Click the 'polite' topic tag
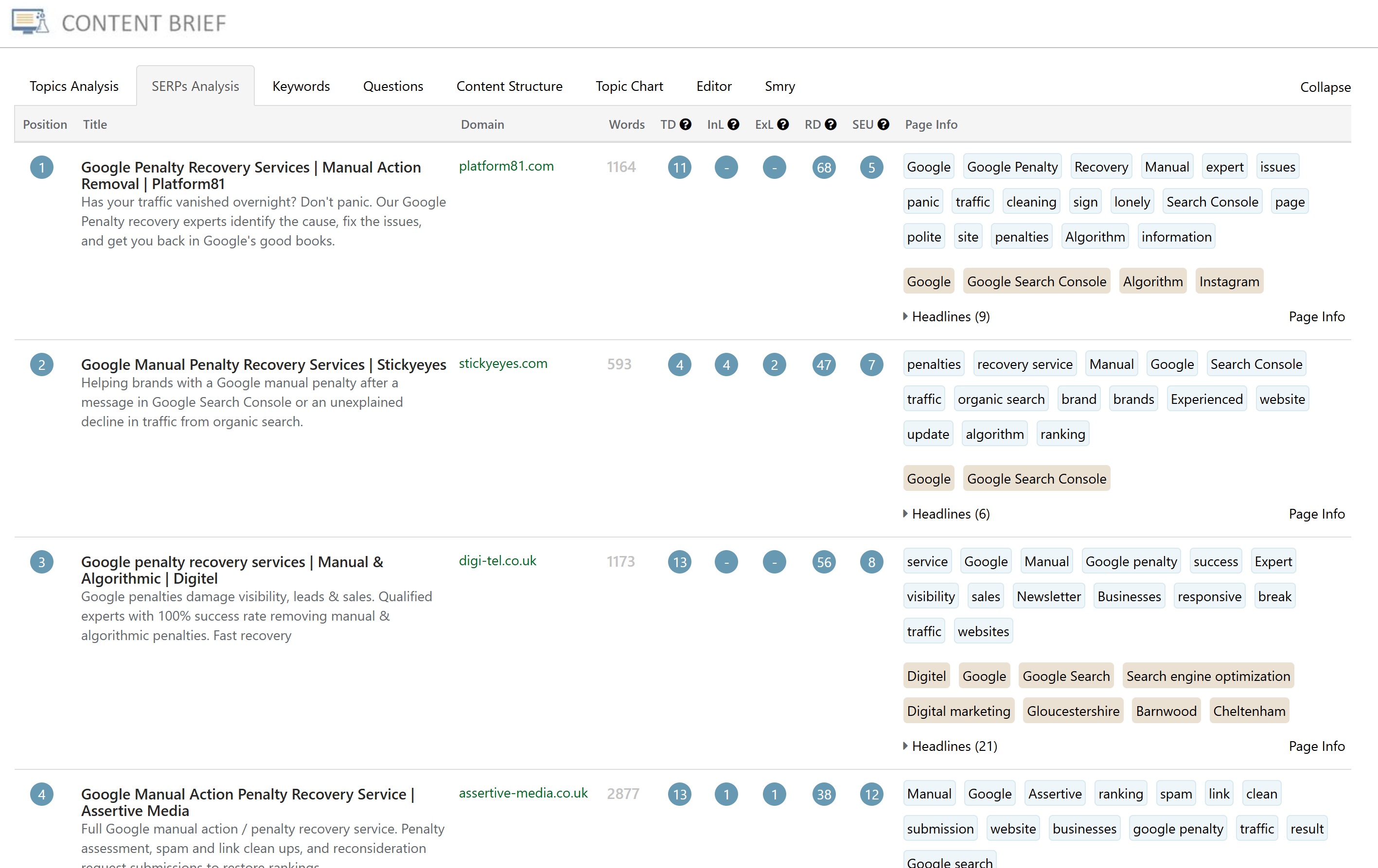Image resolution: width=1378 pixels, height=868 pixels. coord(924,237)
